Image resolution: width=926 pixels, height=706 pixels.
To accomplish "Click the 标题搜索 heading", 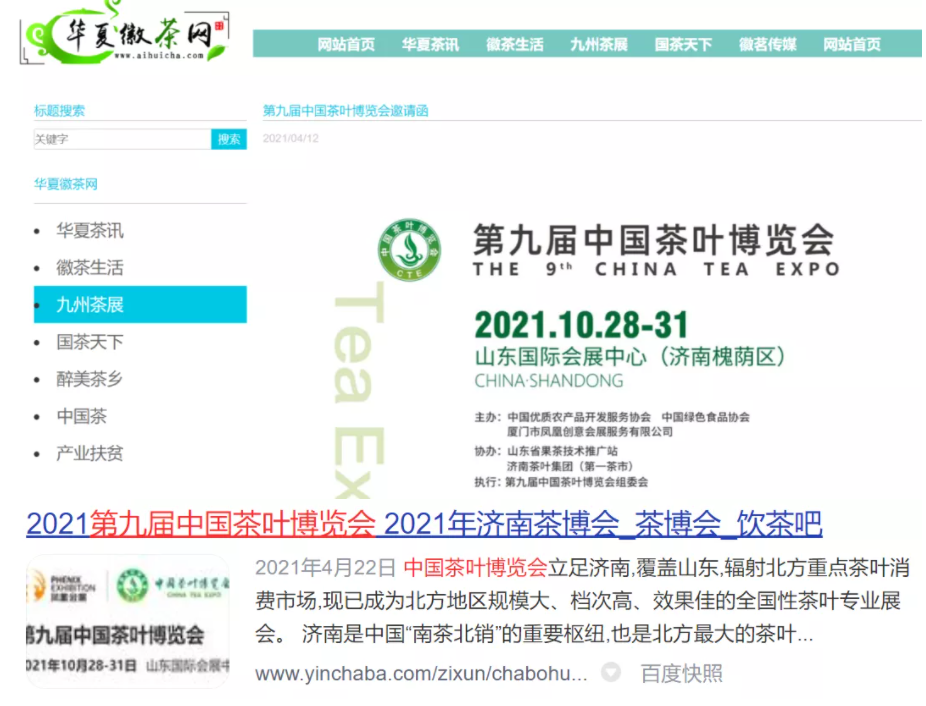I will [59, 110].
